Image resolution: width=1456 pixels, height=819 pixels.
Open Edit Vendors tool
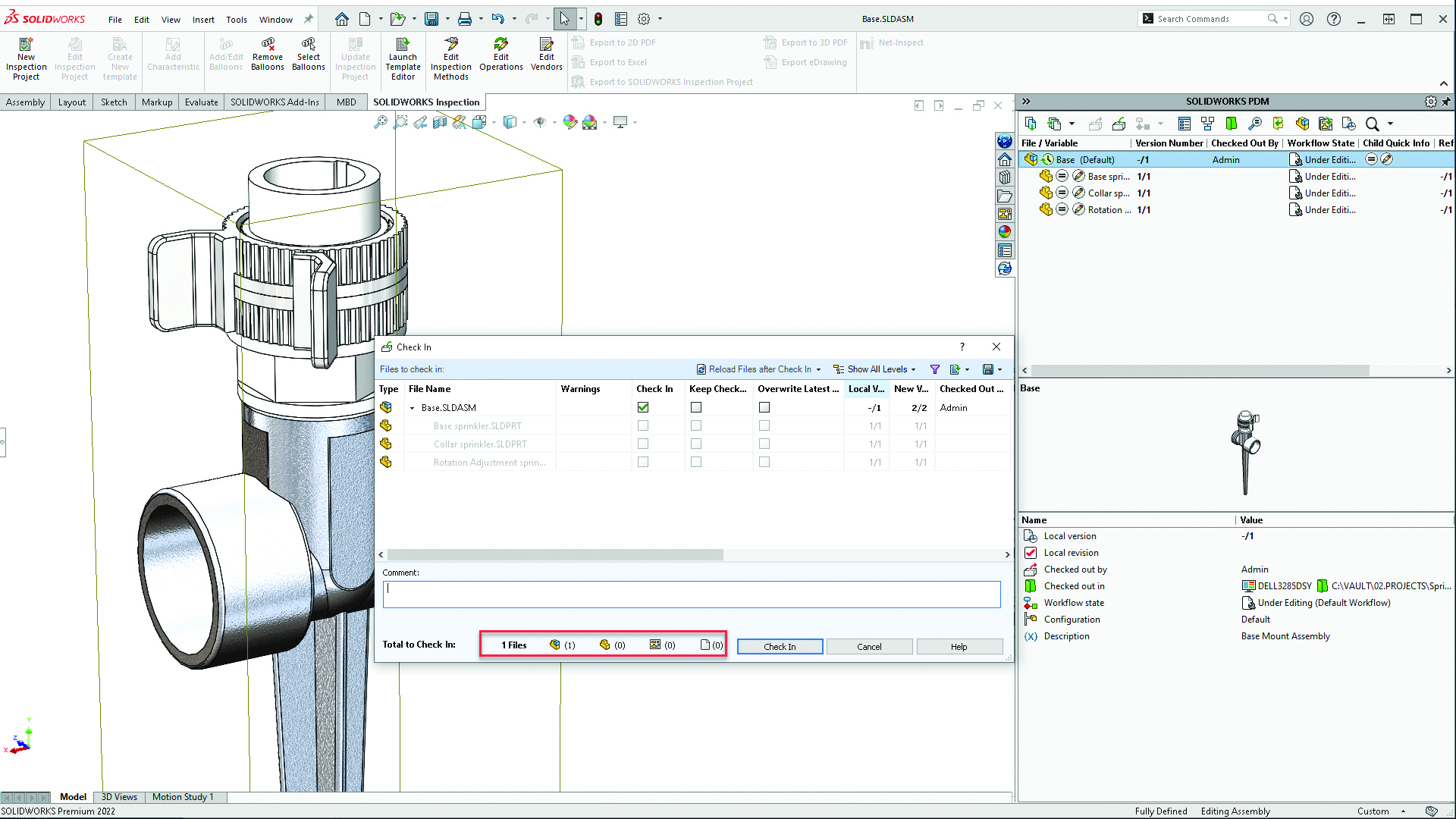coord(547,55)
